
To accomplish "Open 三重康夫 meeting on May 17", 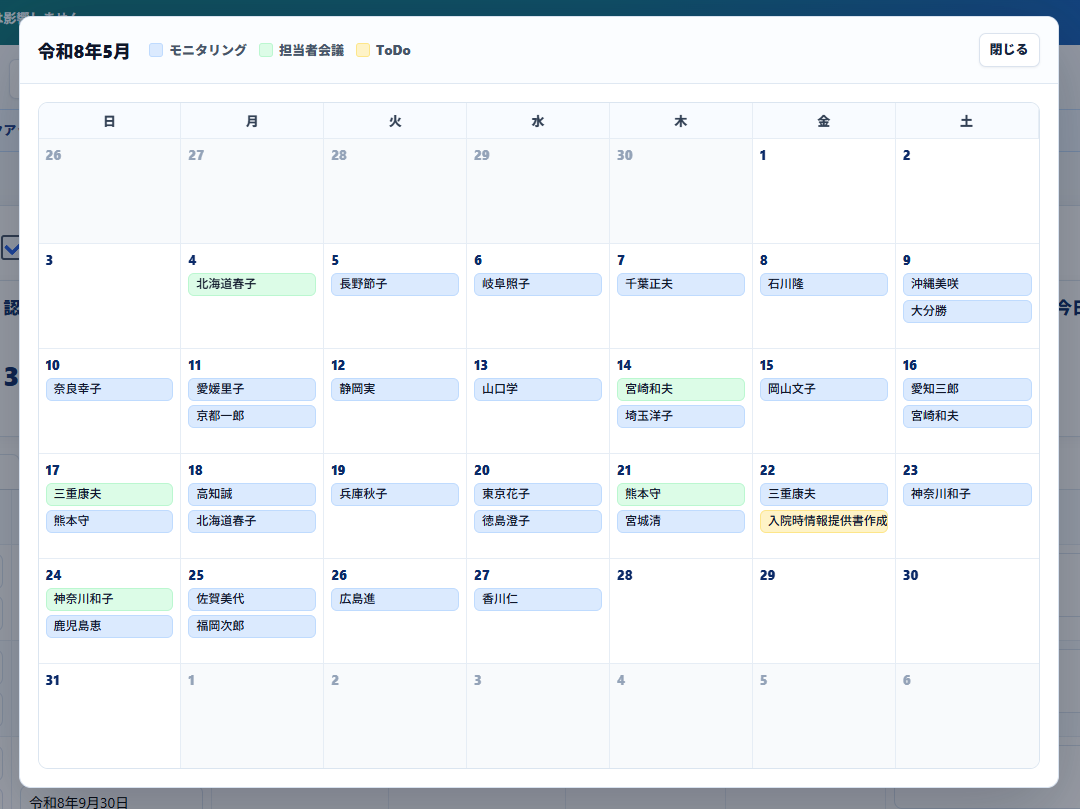I will pyautogui.click(x=110, y=494).
